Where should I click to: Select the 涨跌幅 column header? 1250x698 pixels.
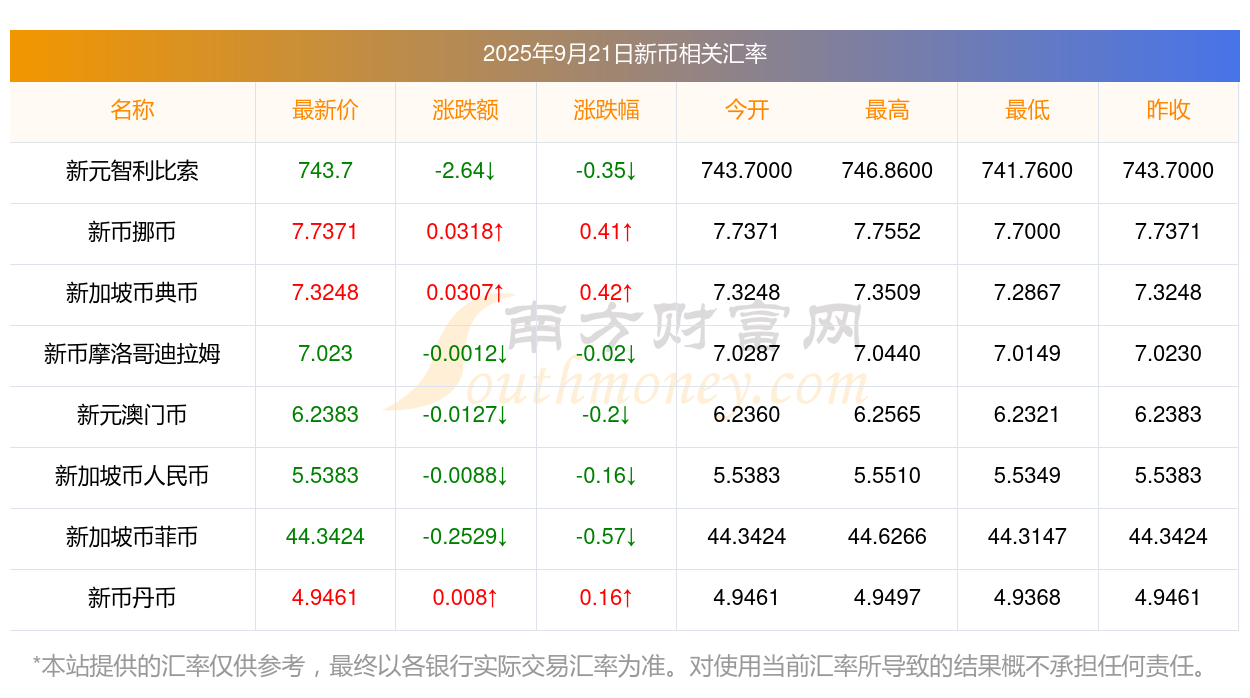pyautogui.click(x=606, y=110)
